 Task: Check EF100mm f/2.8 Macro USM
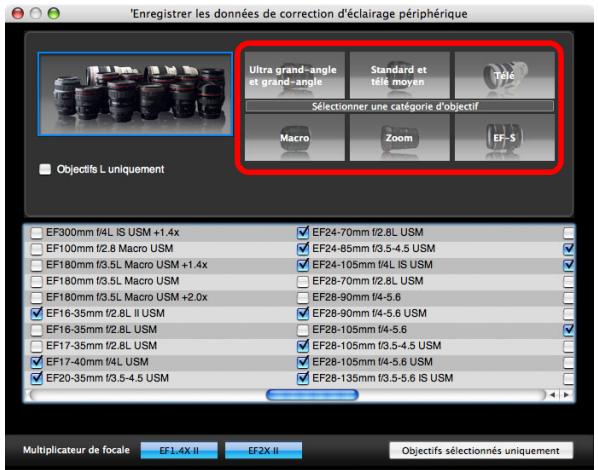click(37, 249)
